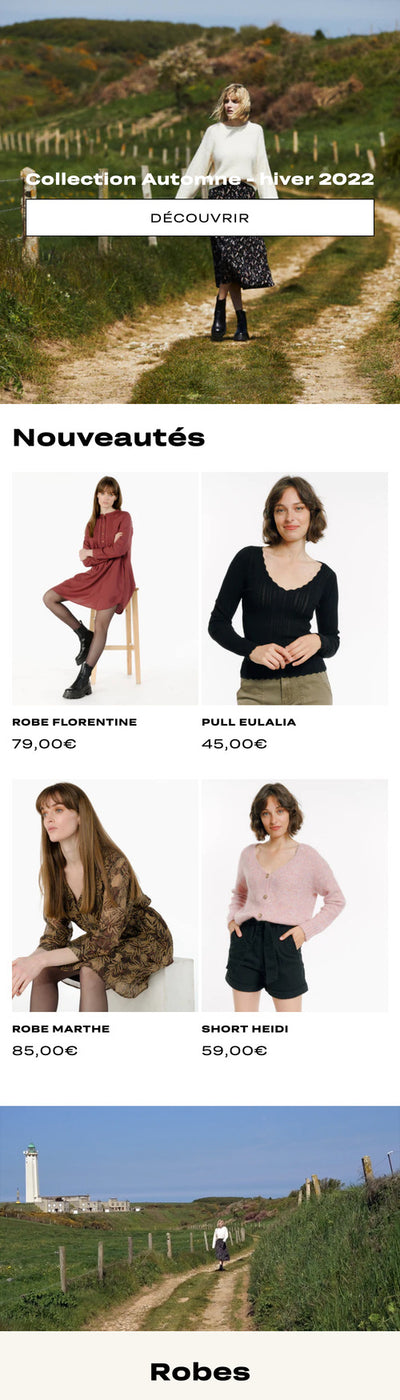Open the Short Heidi product photo
Viewport: 400px width, 1400px height.
tap(295, 895)
